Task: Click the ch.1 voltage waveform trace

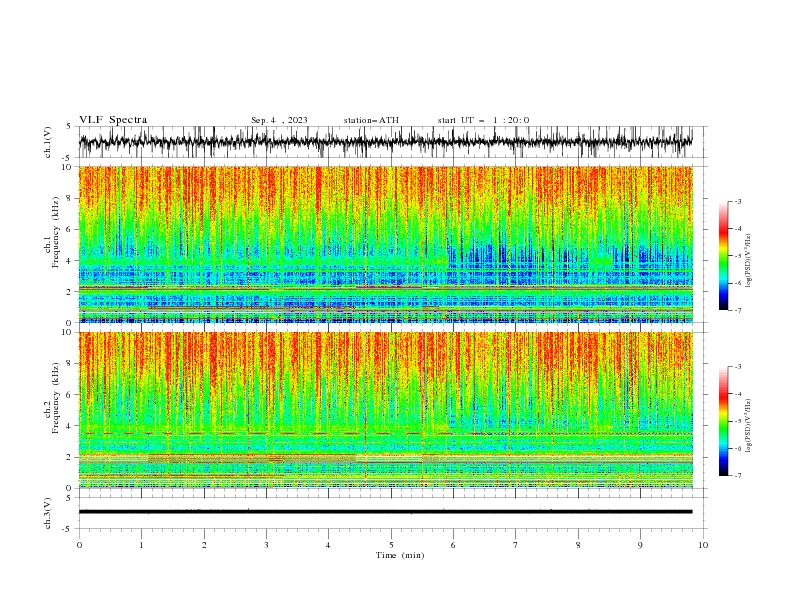Action: tap(385, 142)
